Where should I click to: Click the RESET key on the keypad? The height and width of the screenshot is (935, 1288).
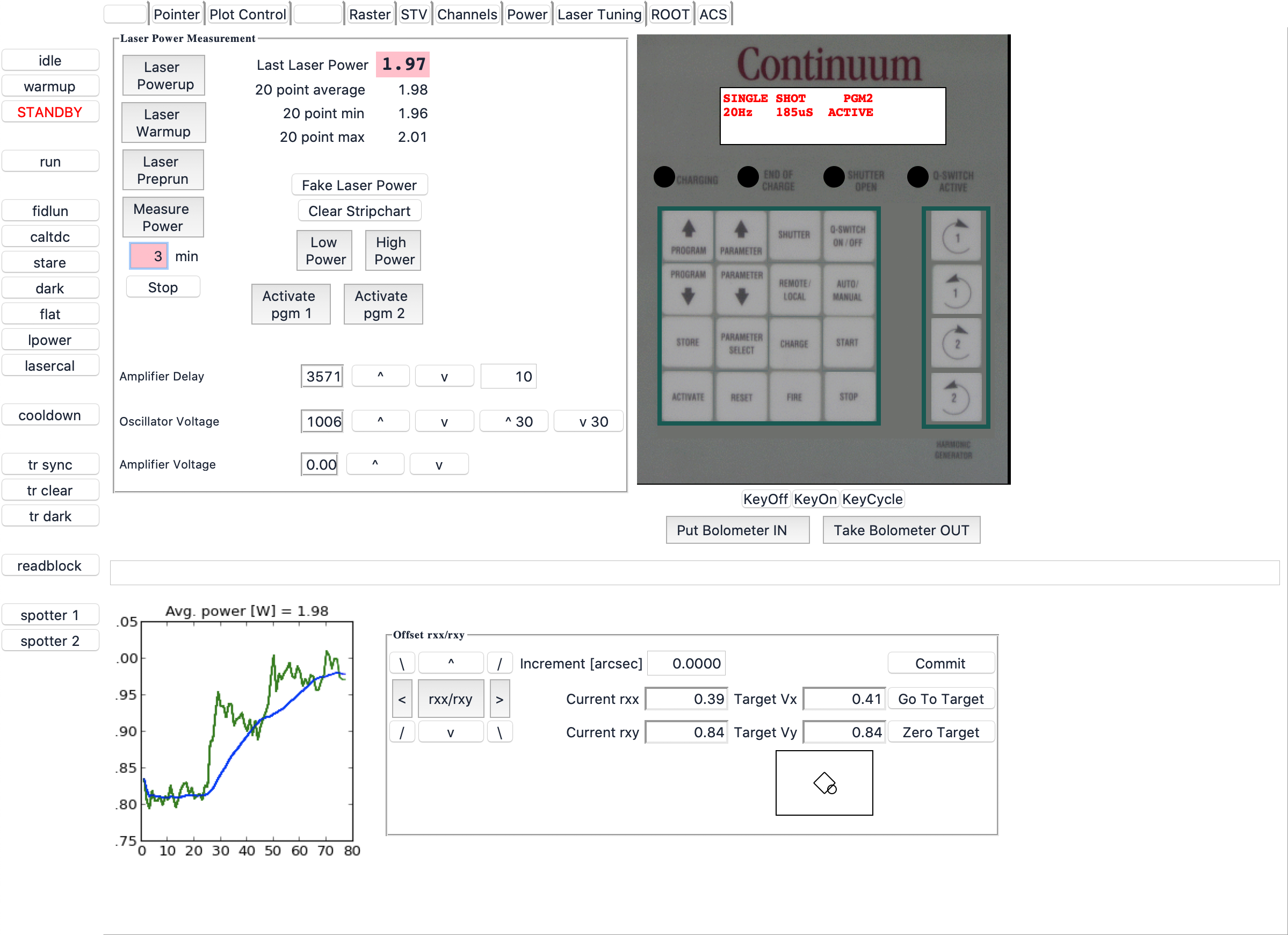[x=741, y=397]
